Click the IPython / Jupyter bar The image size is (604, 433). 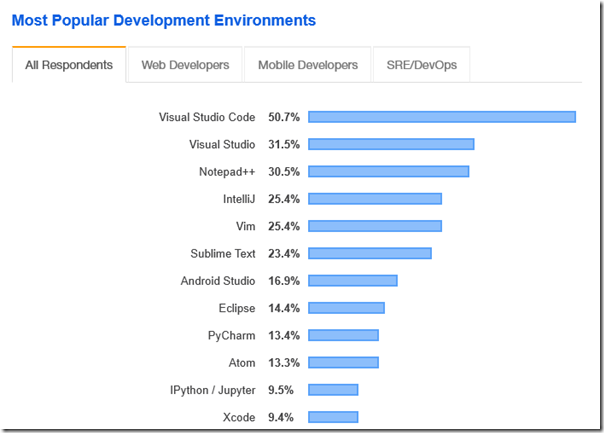[333, 390]
